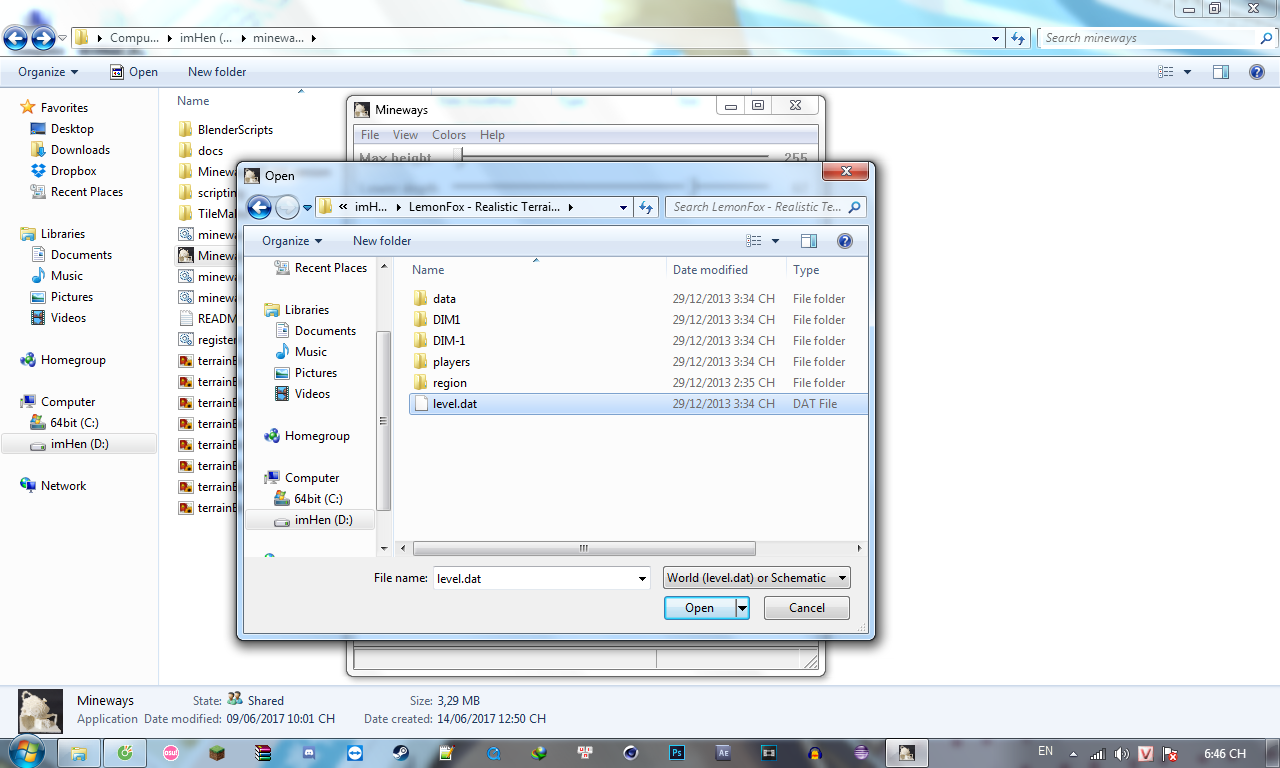This screenshot has height=768, width=1280.
Task: Select the region folder row
Action: click(638, 383)
